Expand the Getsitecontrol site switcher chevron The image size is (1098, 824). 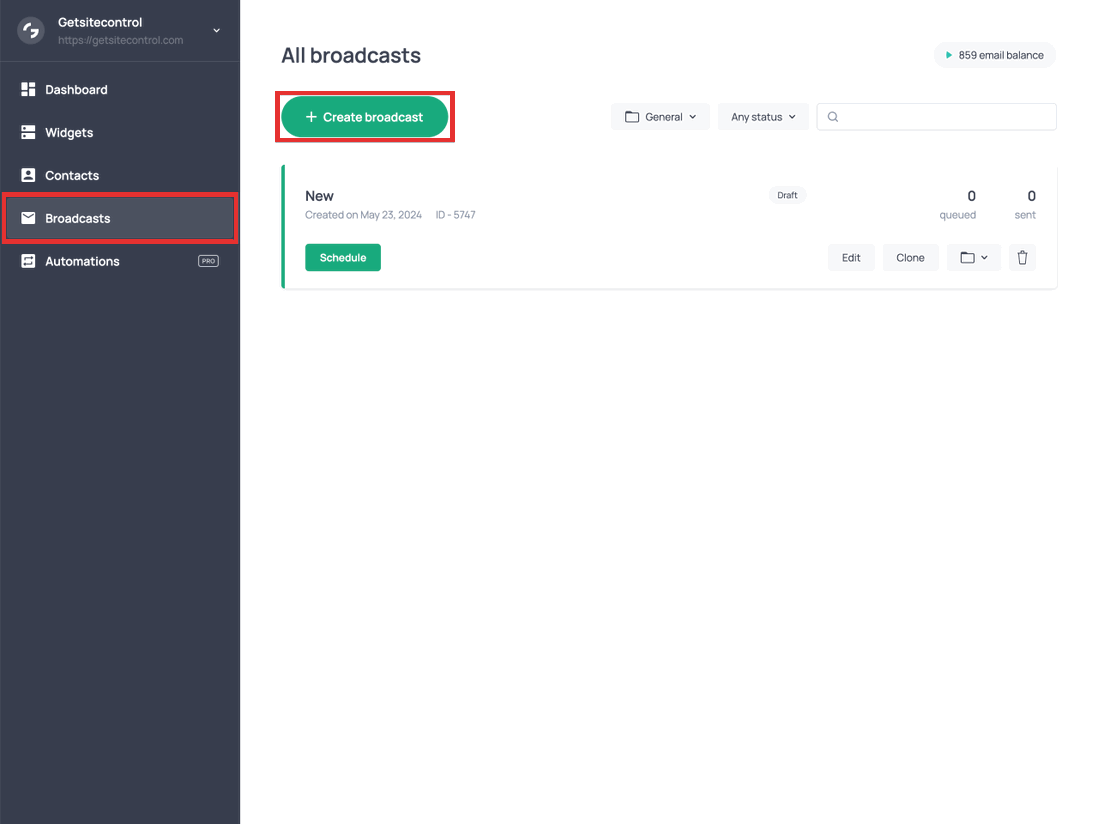tap(217, 31)
